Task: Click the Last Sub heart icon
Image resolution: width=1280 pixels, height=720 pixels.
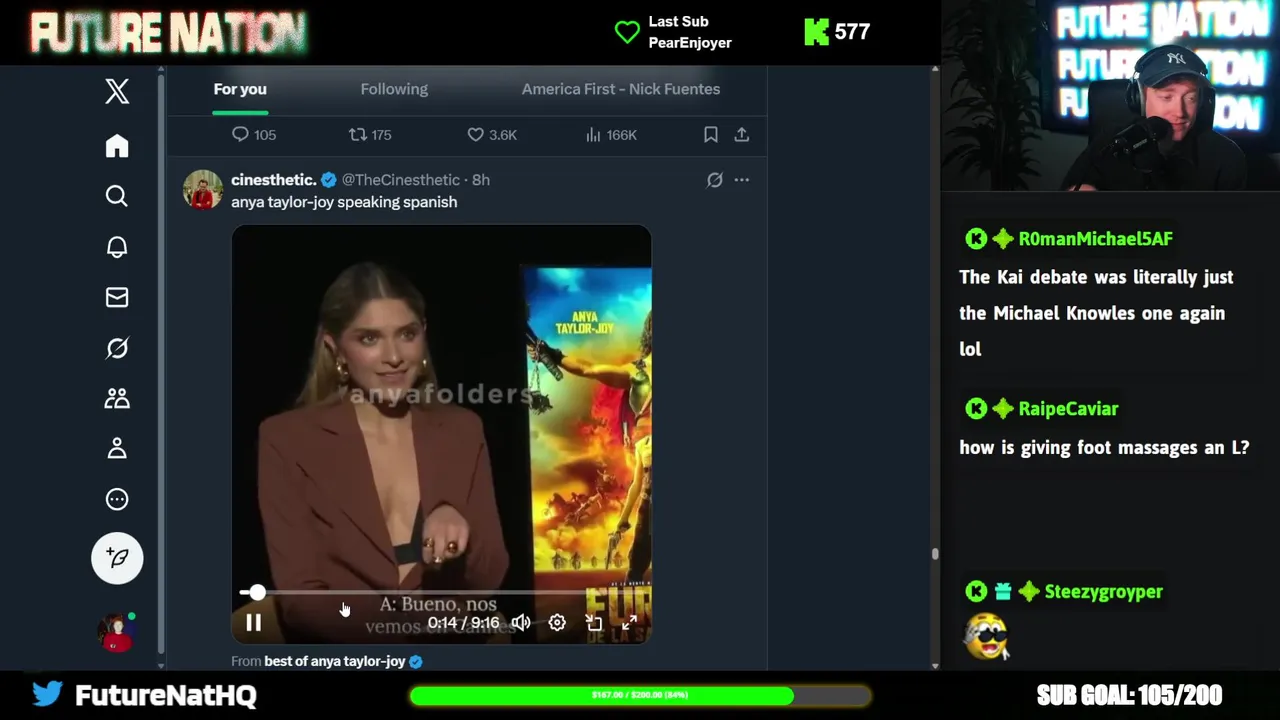Action: click(x=627, y=32)
